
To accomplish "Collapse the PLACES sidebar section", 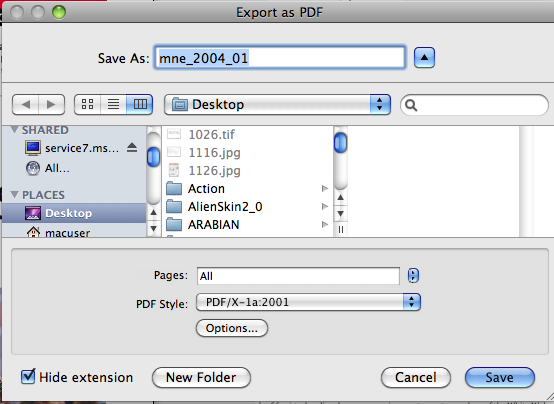I will point(14,195).
